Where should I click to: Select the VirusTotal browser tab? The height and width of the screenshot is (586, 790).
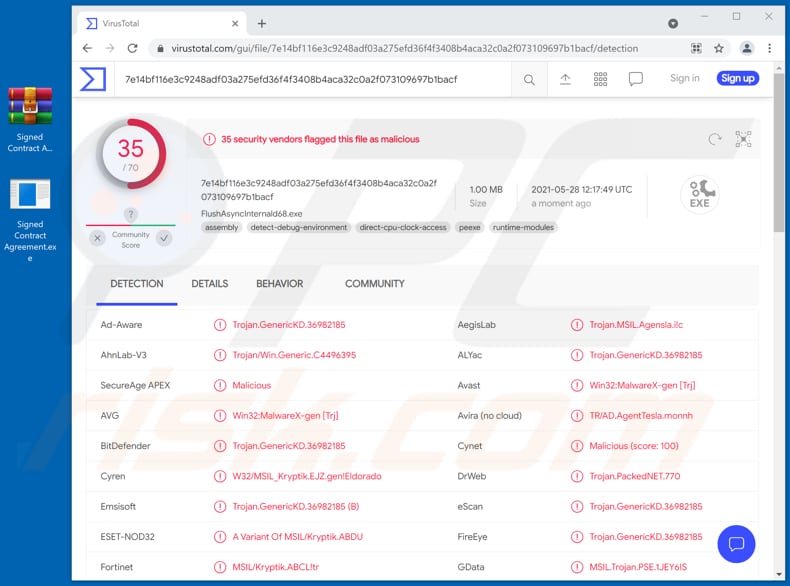click(x=162, y=24)
